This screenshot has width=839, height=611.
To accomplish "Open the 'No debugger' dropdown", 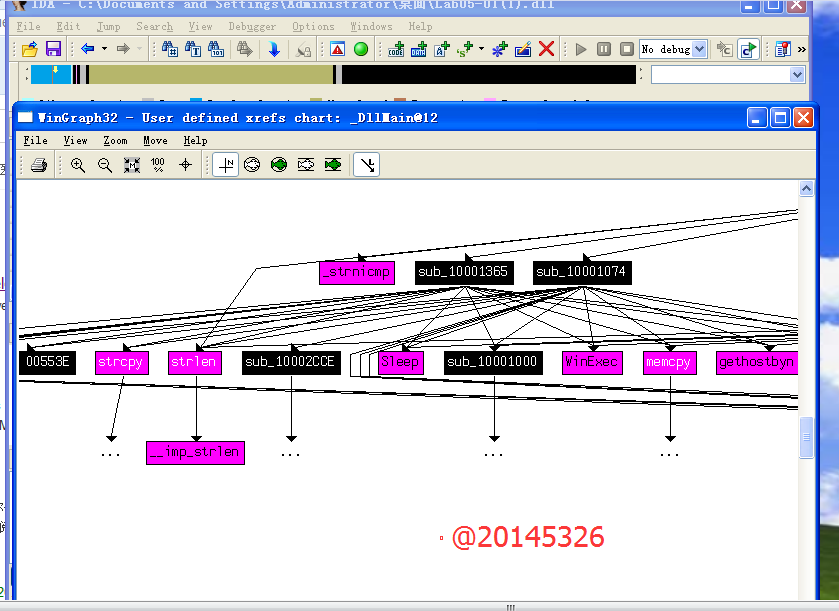I will (x=699, y=49).
